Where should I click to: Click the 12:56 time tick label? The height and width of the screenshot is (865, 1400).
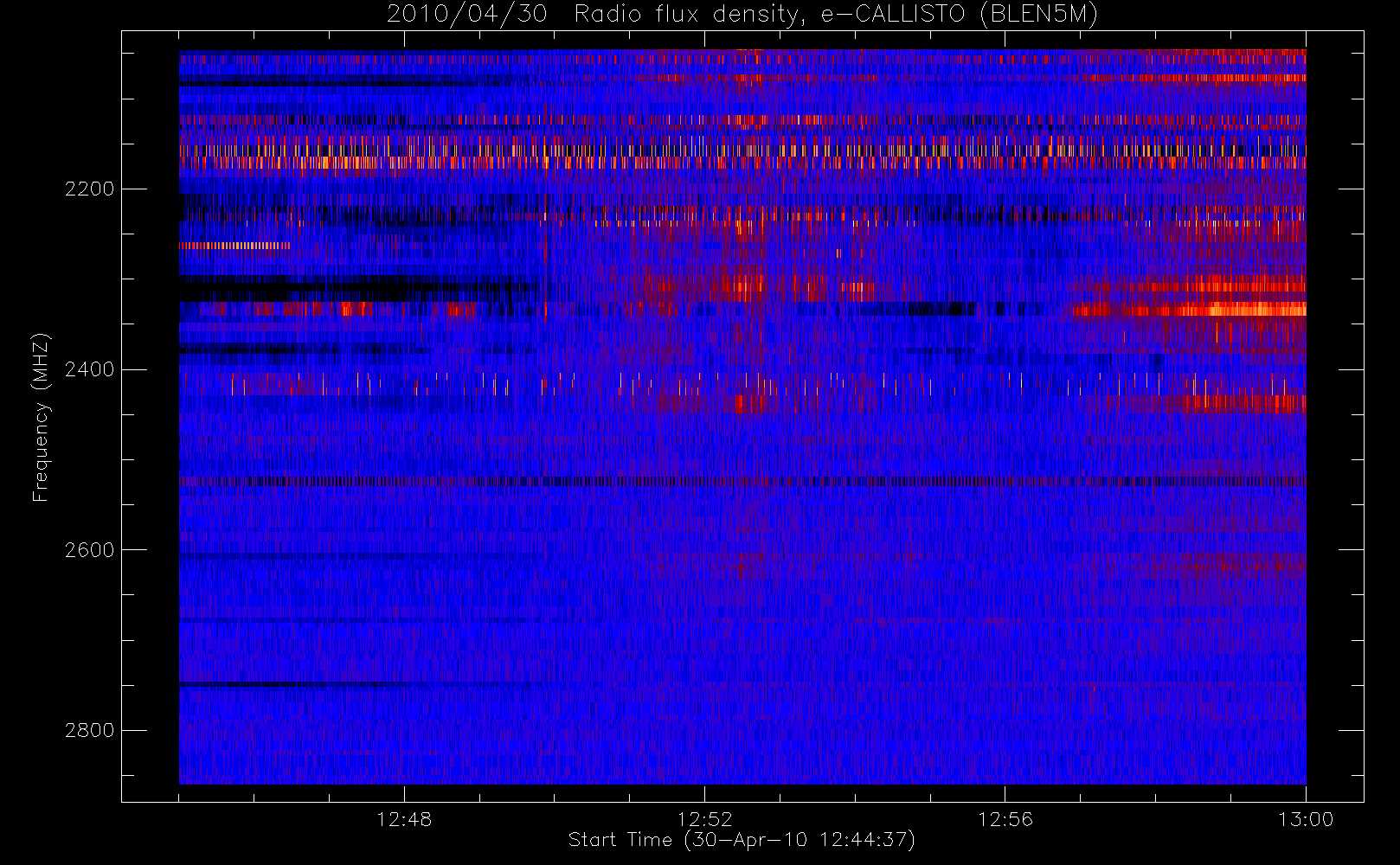point(1005,819)
